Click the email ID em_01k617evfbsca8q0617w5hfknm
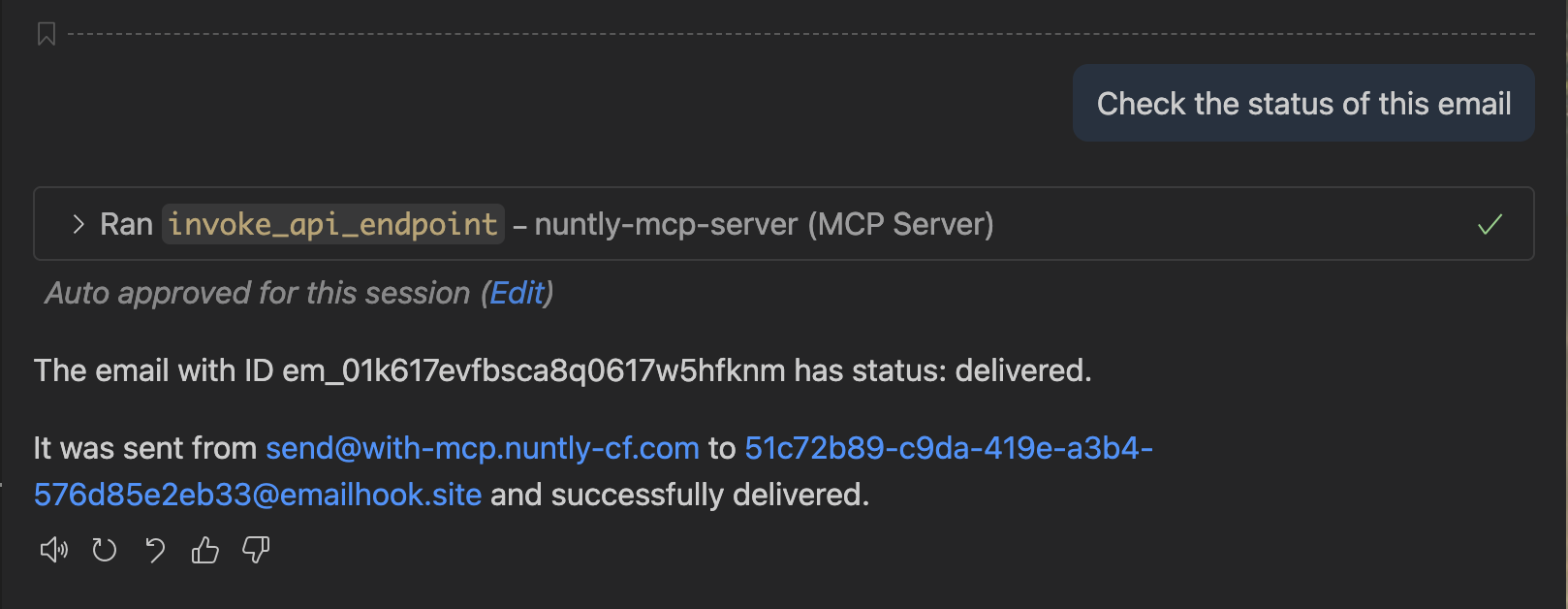Screen dimensions: 1568x609 tap(533, 370)
